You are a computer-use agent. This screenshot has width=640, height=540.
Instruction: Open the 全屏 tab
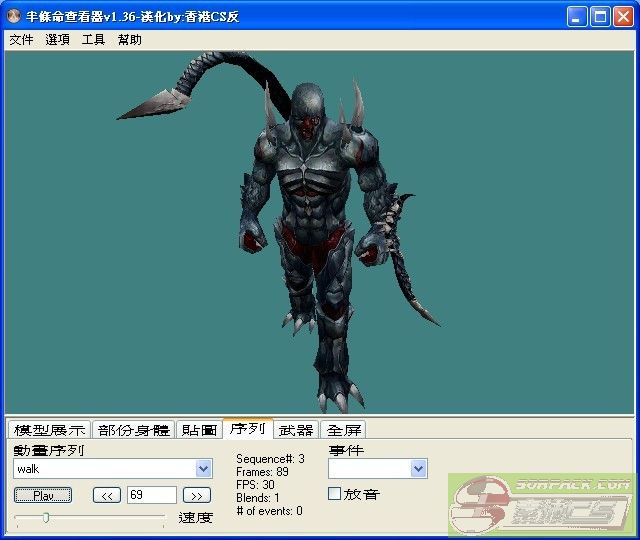coord(344,430)
